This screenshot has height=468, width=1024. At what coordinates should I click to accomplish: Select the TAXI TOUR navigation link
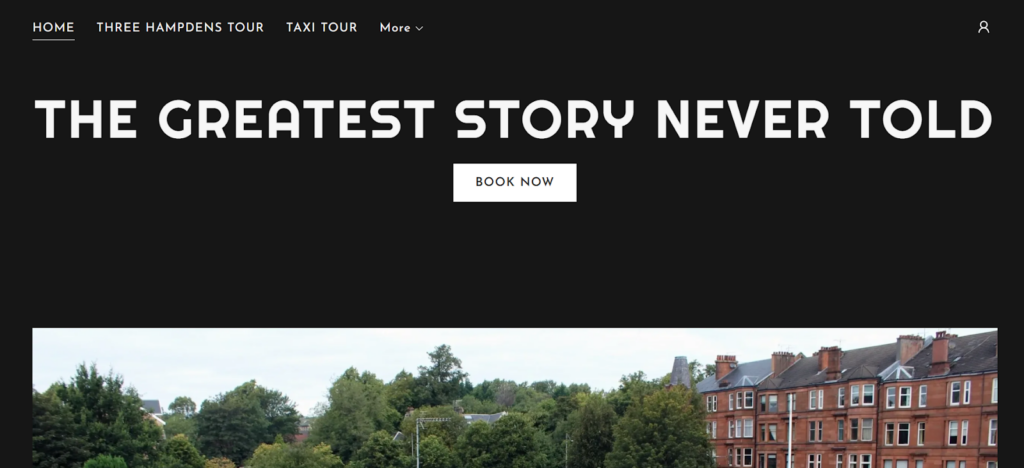point(321,27)
